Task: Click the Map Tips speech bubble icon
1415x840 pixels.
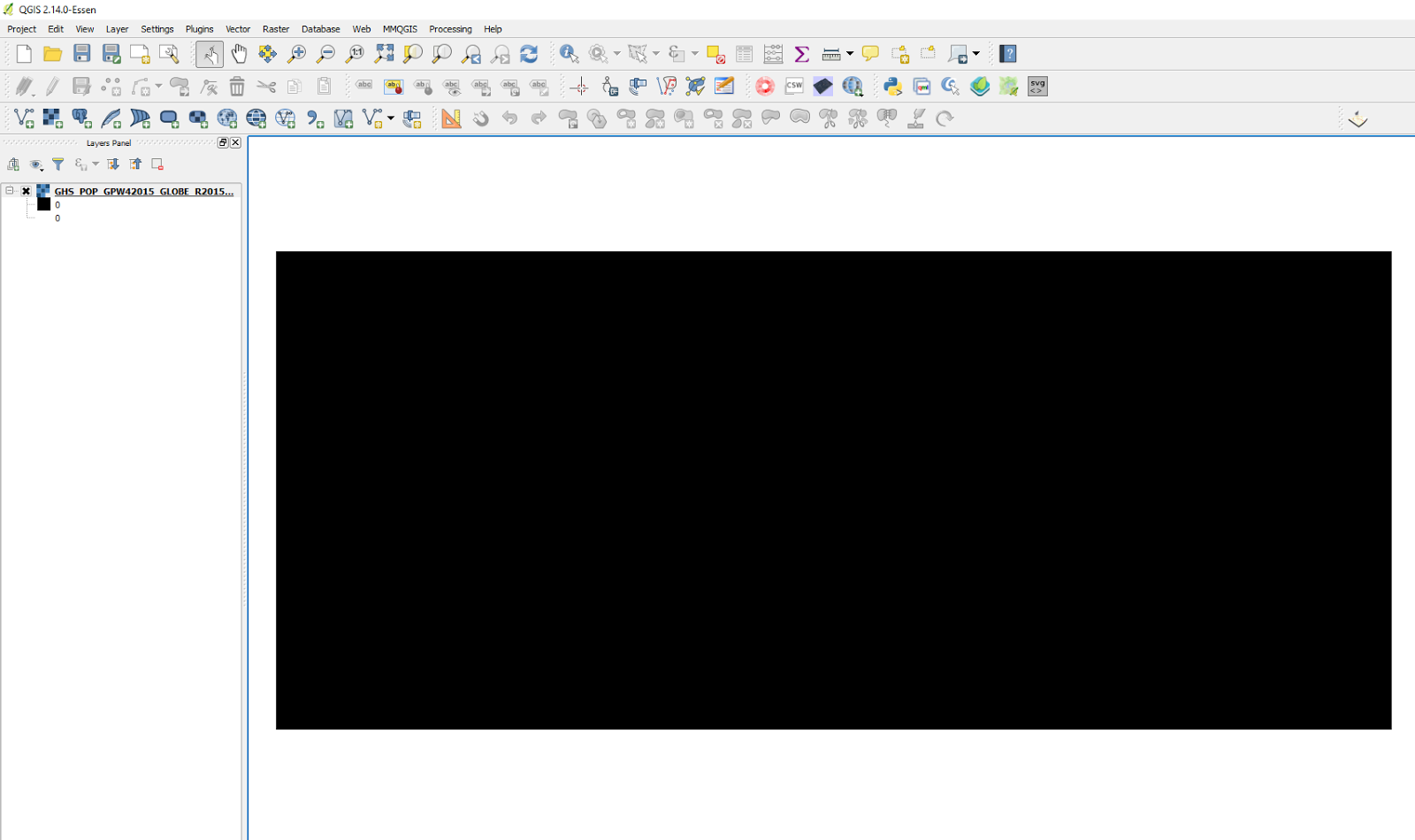Action: [x=870, y=54]
